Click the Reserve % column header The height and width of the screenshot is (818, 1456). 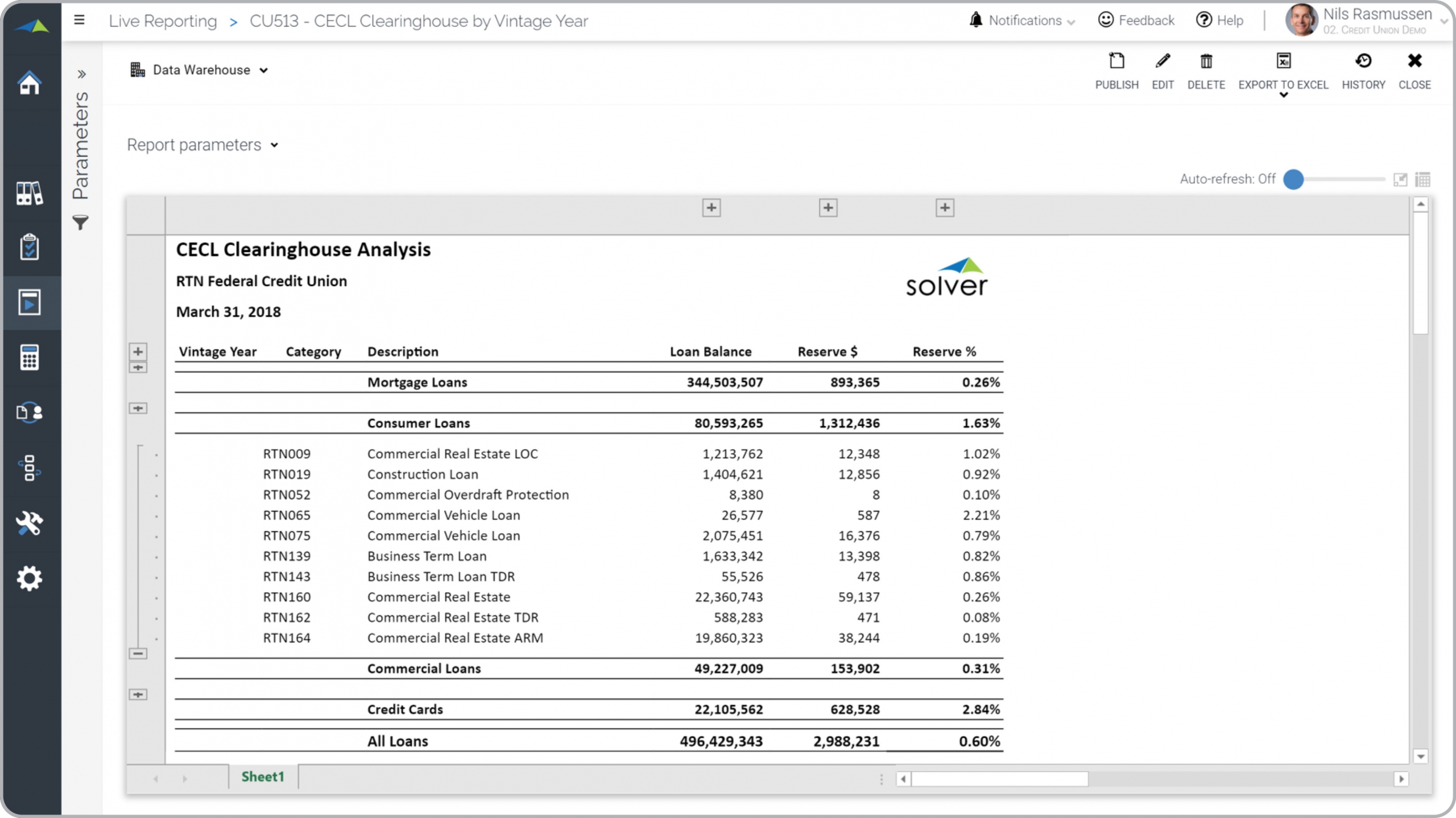[x=944, y=352]
